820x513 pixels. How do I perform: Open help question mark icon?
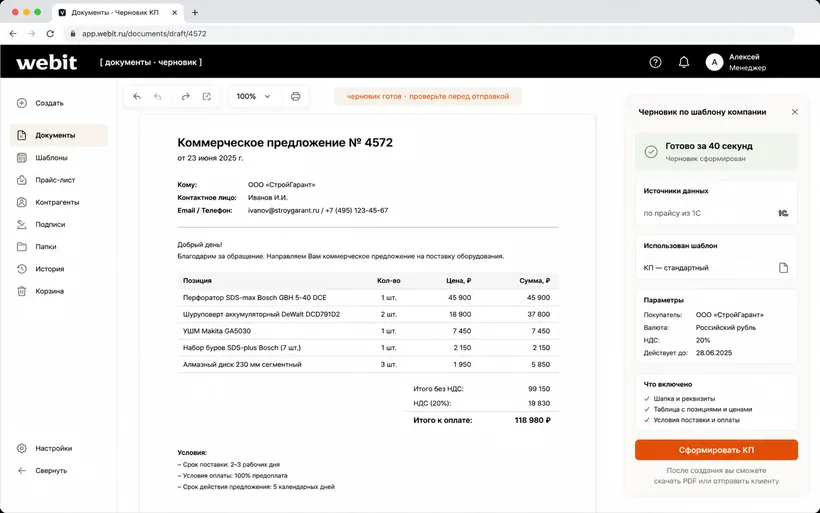point(655,62)
